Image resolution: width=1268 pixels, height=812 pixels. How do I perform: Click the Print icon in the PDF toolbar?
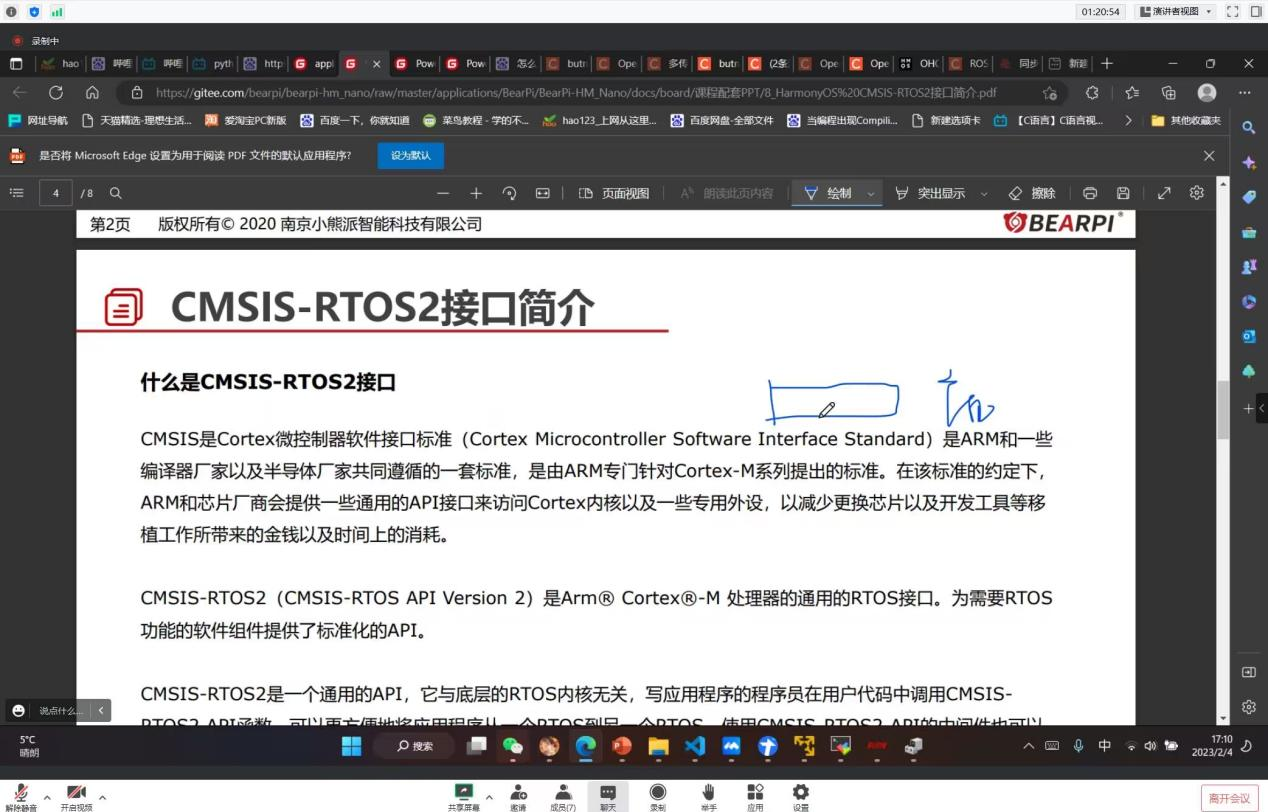coord(1088,192)
